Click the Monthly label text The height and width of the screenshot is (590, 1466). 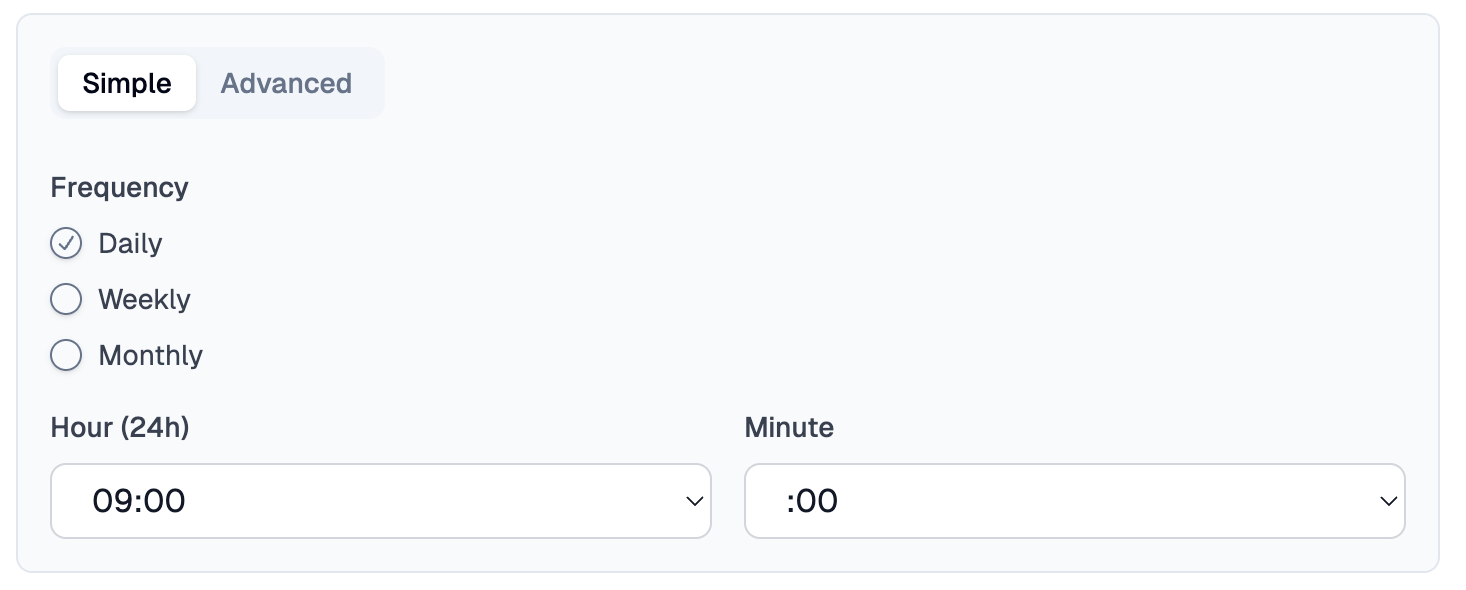tap(150, 355)
